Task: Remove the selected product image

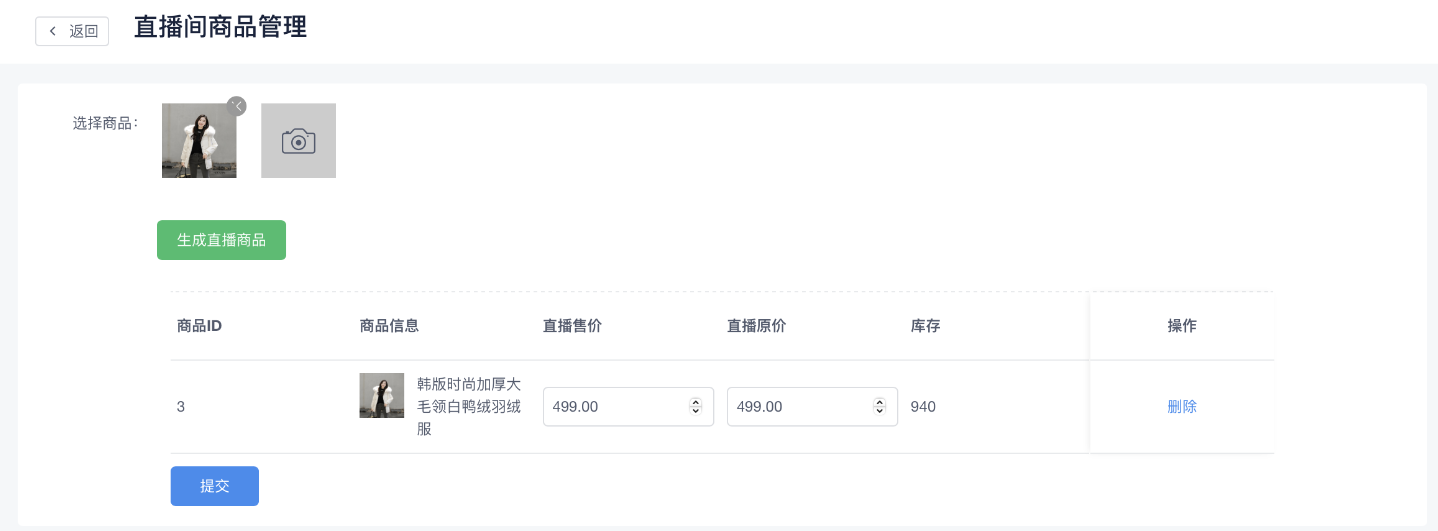Action: click(x=237, y=106)
